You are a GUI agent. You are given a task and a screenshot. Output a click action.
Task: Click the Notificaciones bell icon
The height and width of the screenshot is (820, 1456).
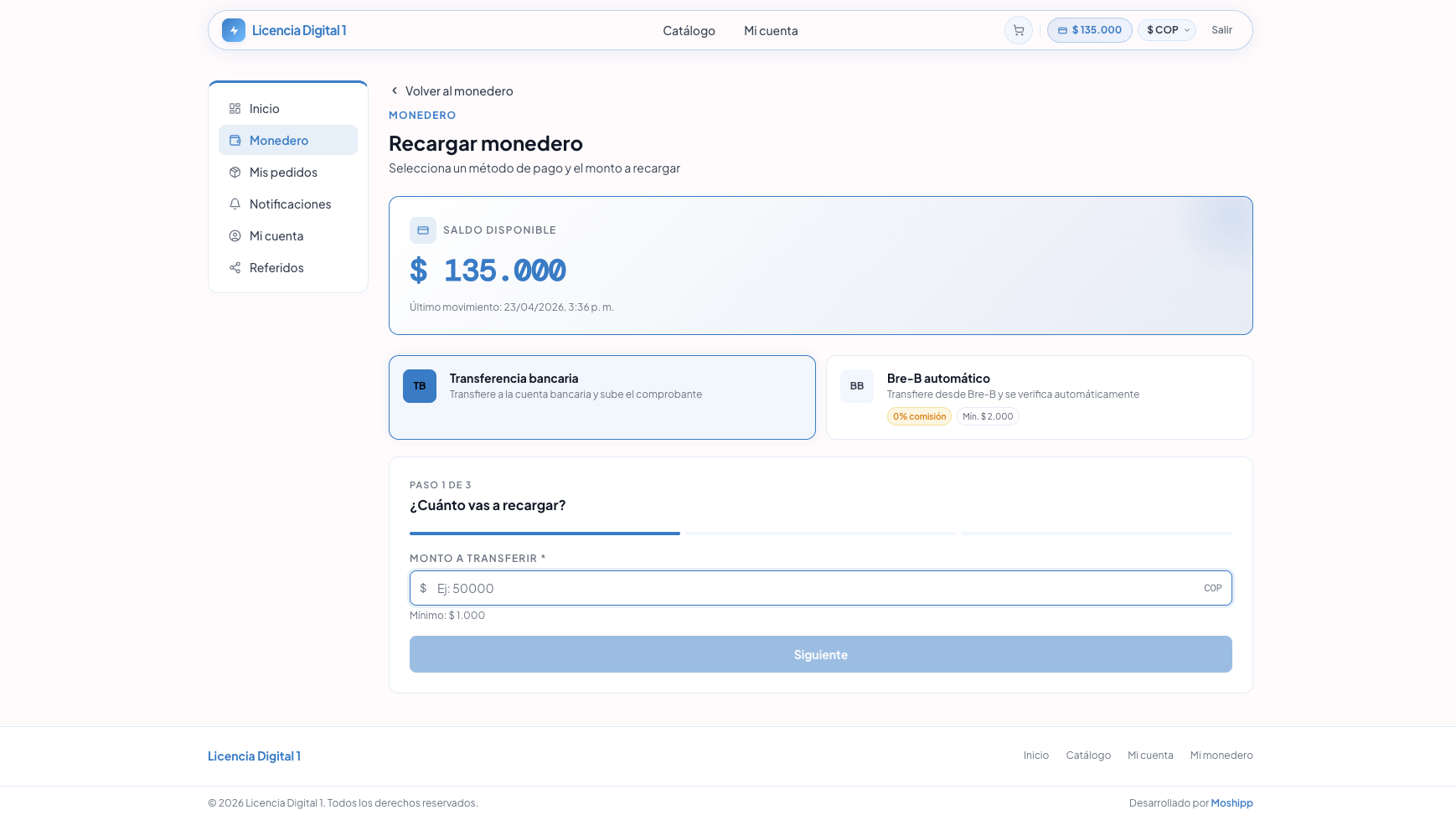[235, 204]
